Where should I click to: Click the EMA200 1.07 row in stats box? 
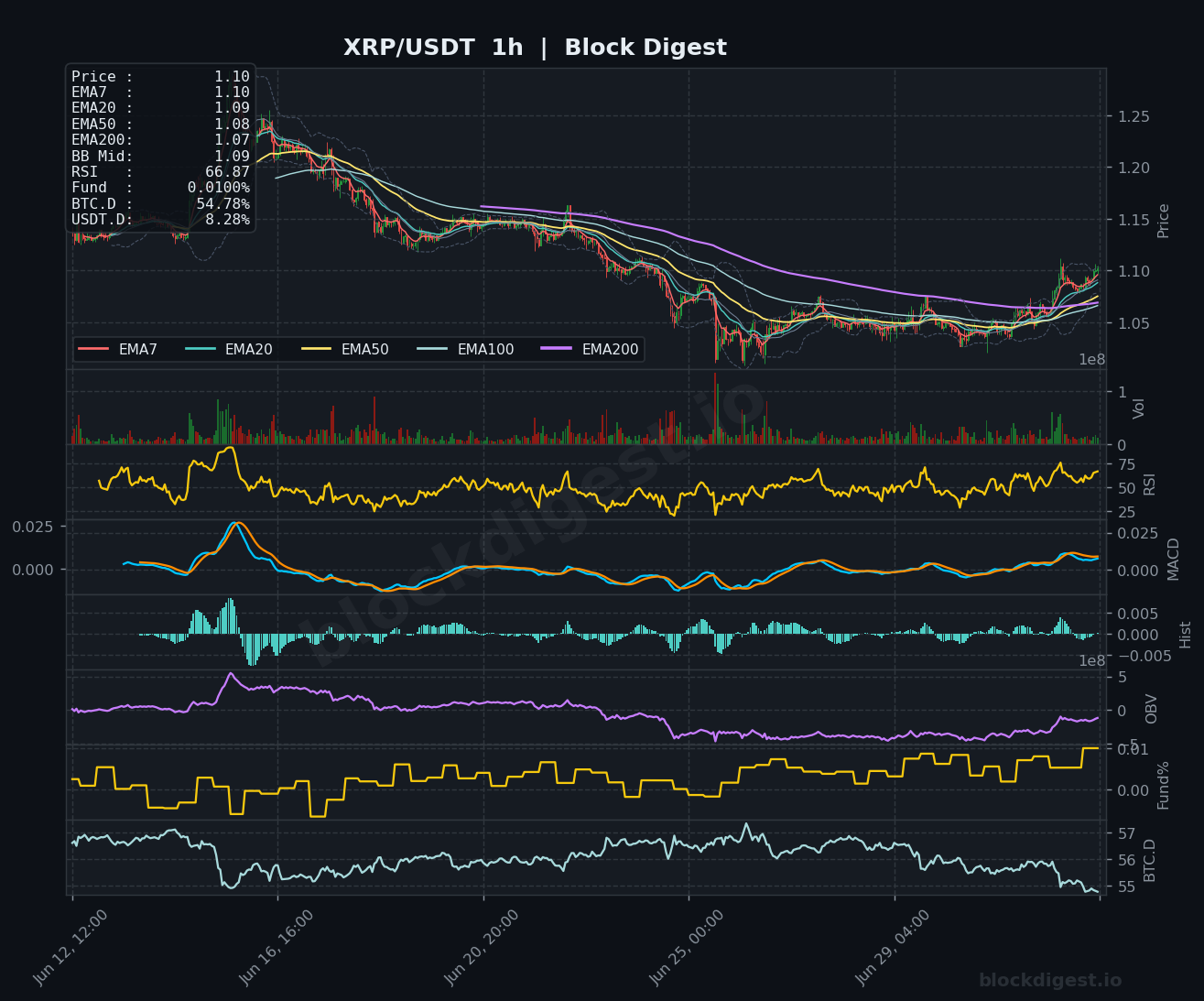tap(160, 140)
